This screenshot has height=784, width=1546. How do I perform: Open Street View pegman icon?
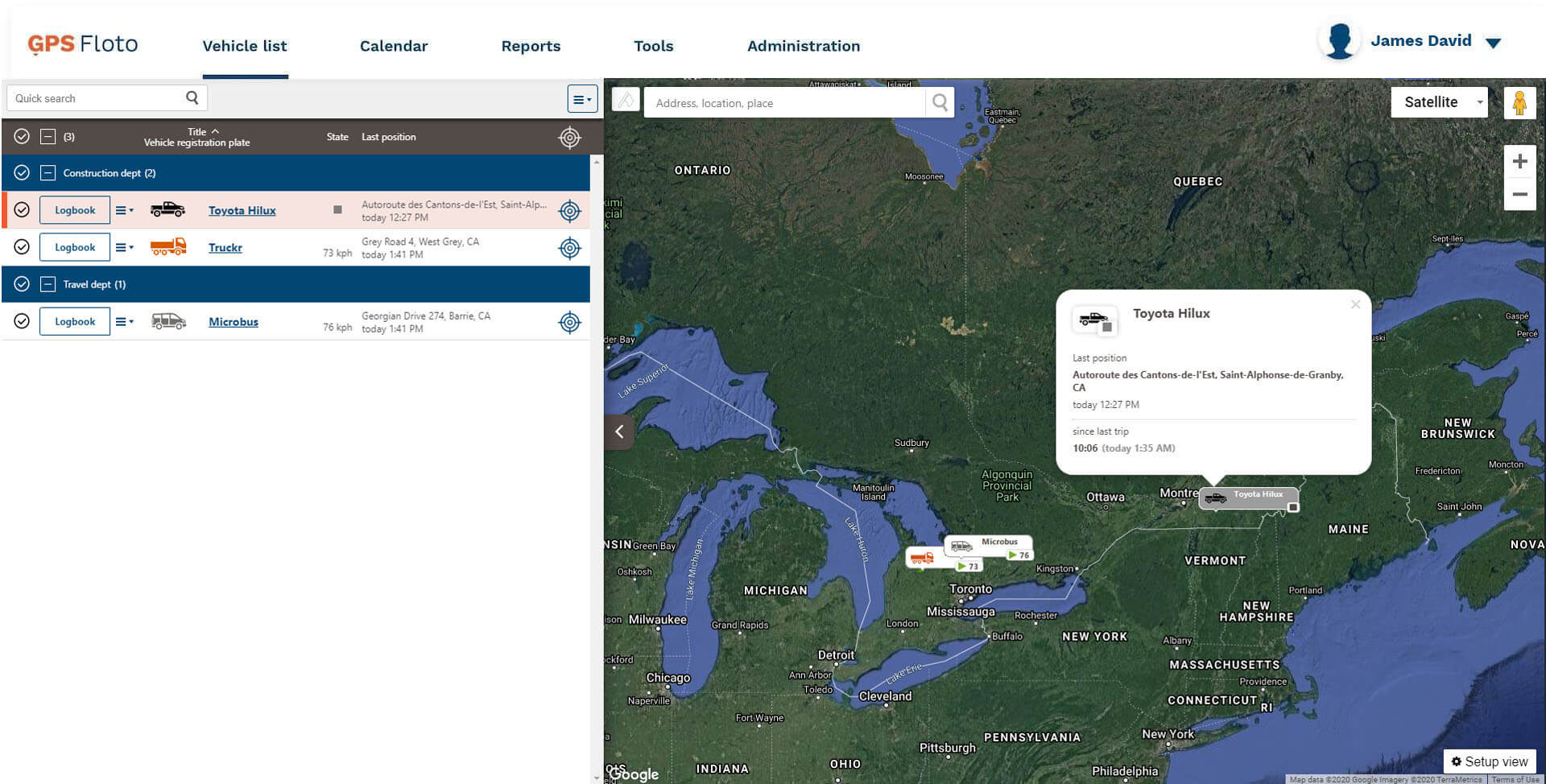(x=1519, y=103)
